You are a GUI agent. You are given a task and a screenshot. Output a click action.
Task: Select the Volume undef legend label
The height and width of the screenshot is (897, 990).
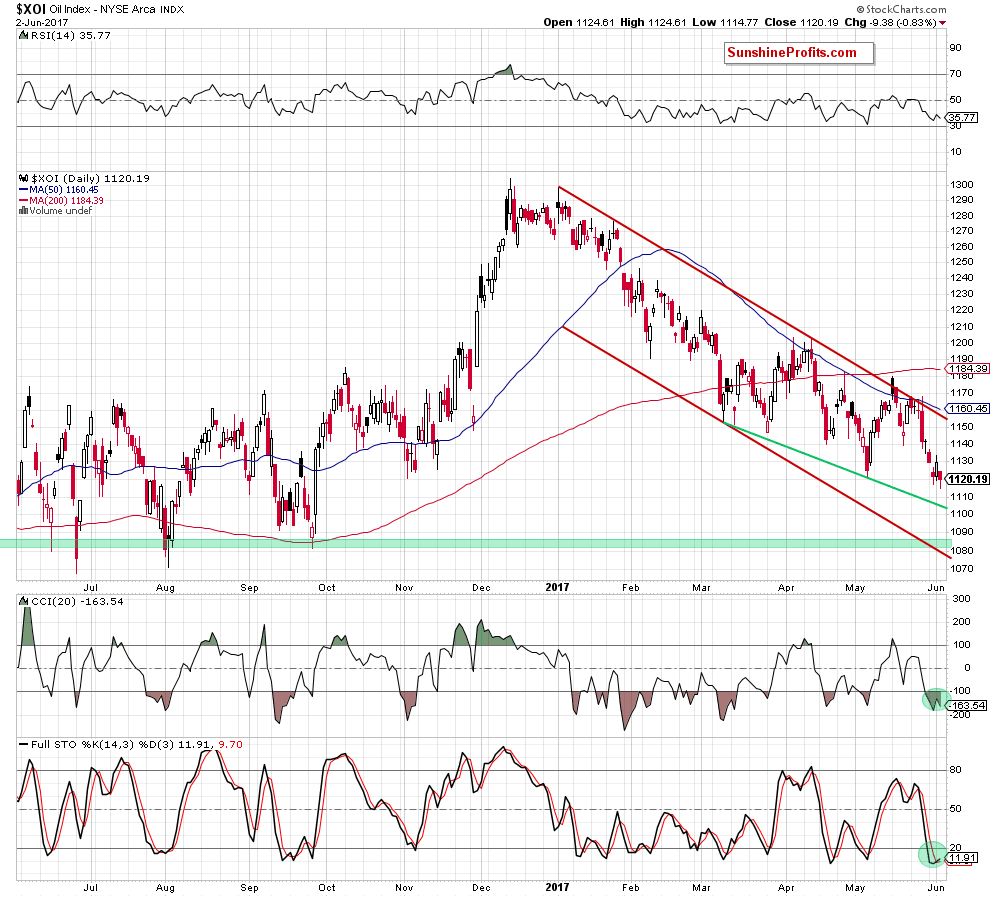pos(61,211)
